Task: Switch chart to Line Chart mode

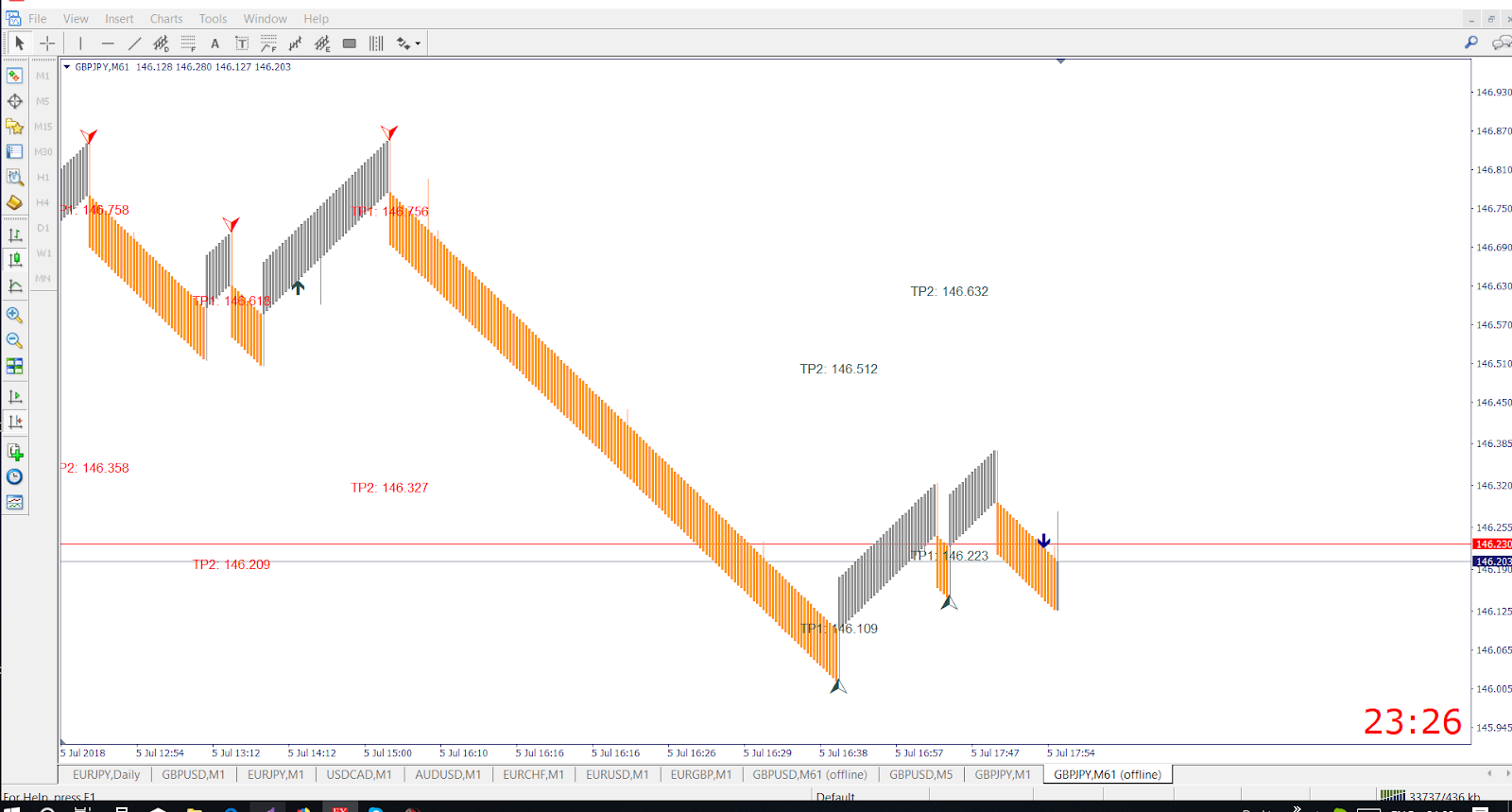Action: tap(14, 285)
